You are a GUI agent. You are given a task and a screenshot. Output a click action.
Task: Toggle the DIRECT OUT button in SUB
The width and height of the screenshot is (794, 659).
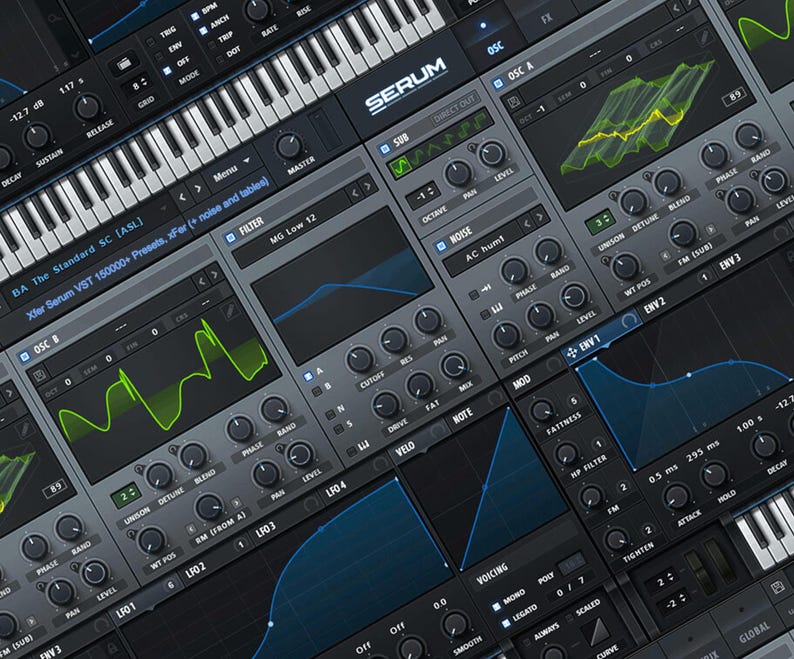click(454, 108)
